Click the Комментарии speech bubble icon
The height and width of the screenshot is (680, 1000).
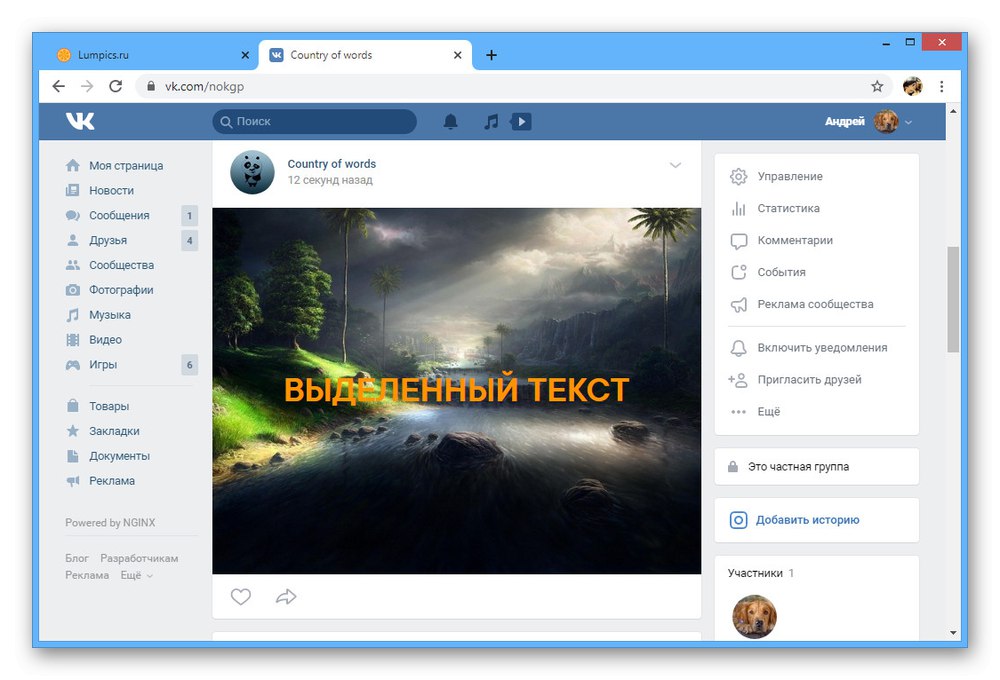pos(739,240)
